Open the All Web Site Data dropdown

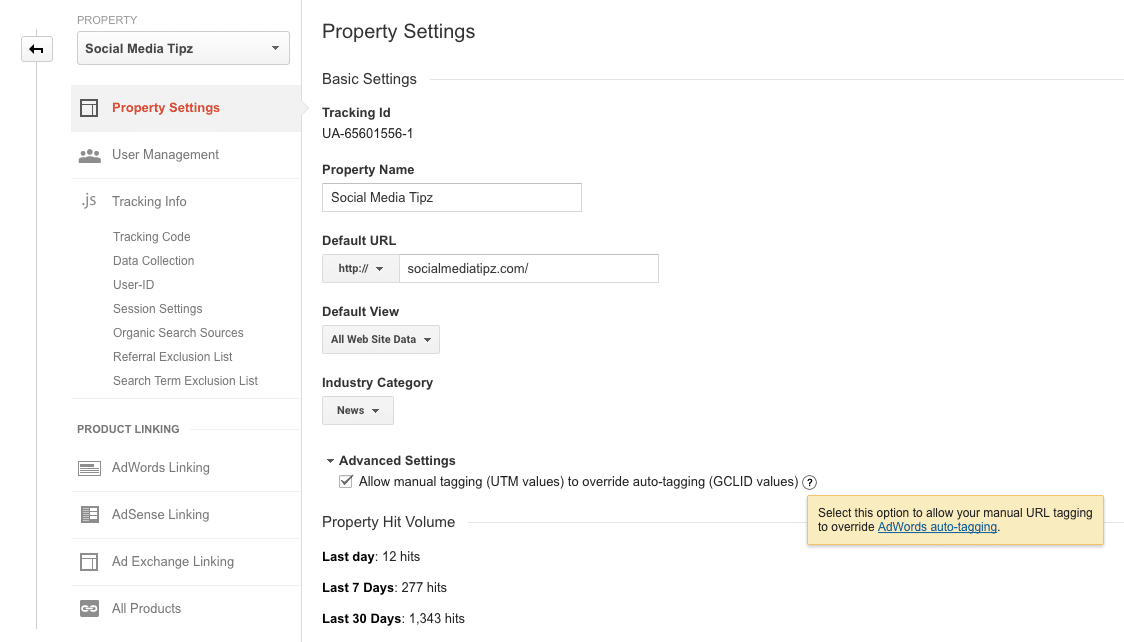[x=381, y=340]
